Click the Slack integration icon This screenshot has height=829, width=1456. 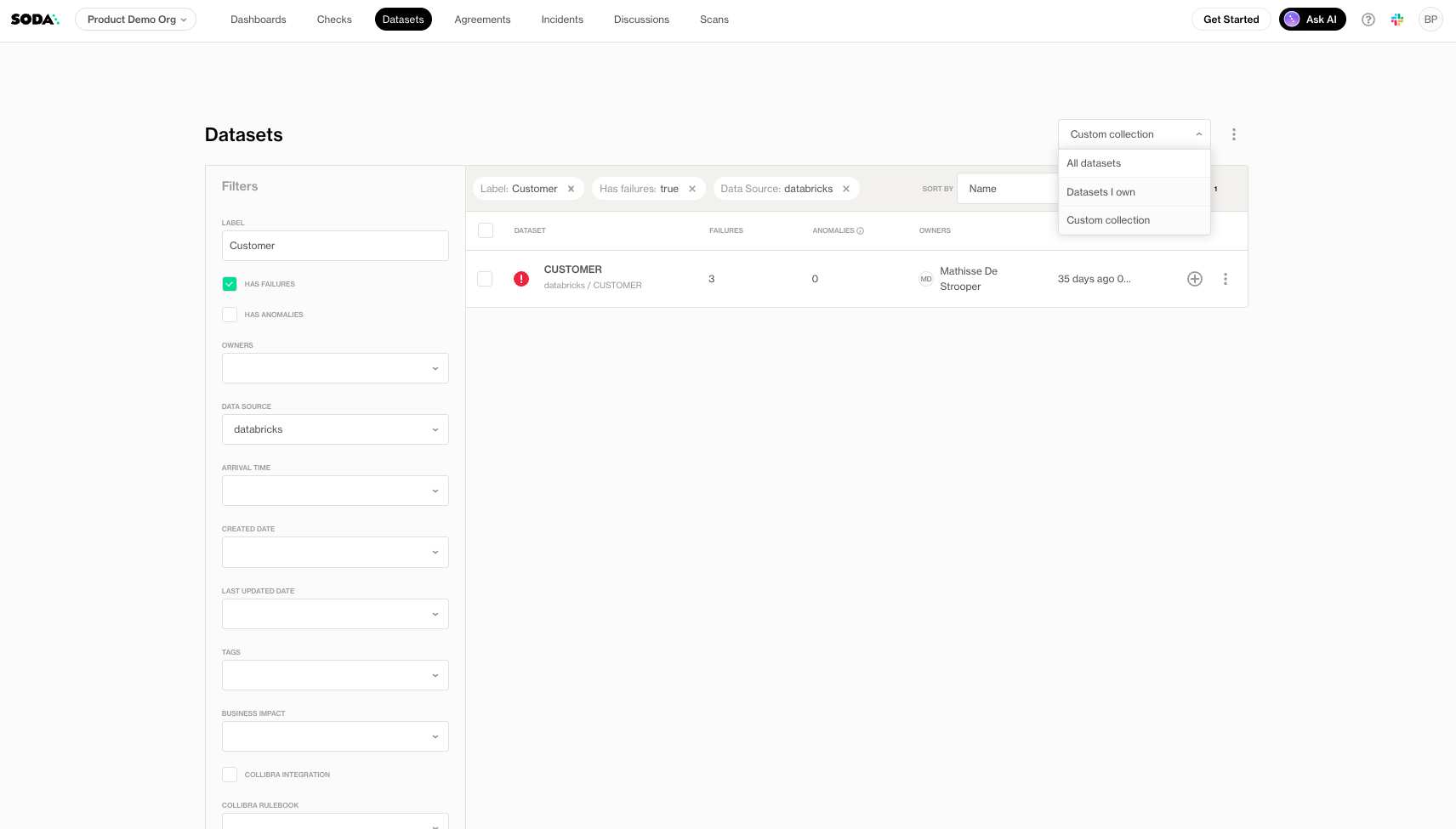coord(1397,20)
